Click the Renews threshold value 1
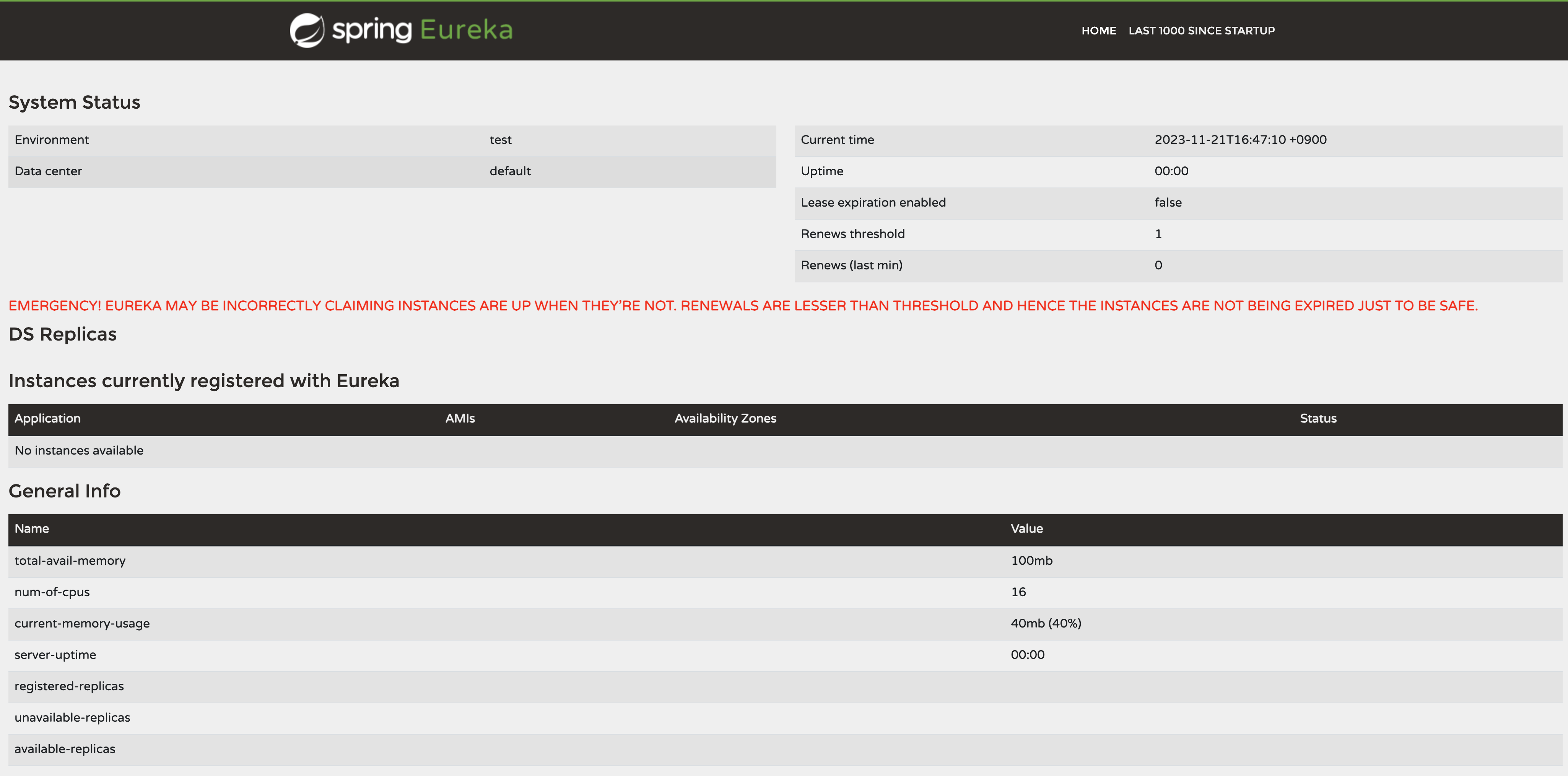 point(1158,234)
